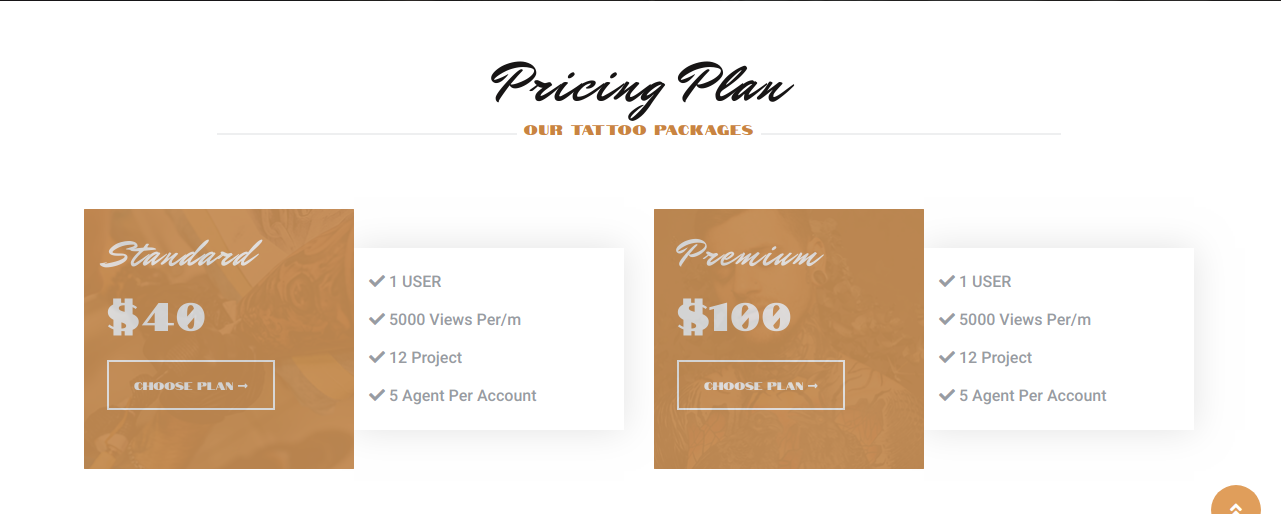Click the $40 price text
This screenshot has height=514, width=1281.
coord(157,318)
